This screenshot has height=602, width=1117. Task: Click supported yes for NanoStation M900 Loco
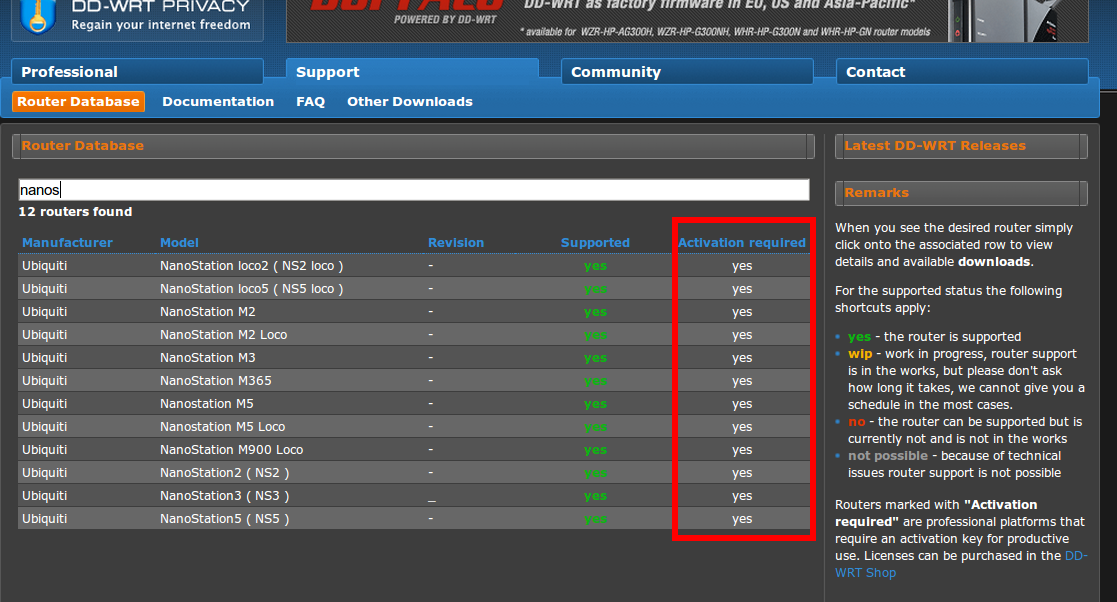pyautogui.click(x=595, y=450)
